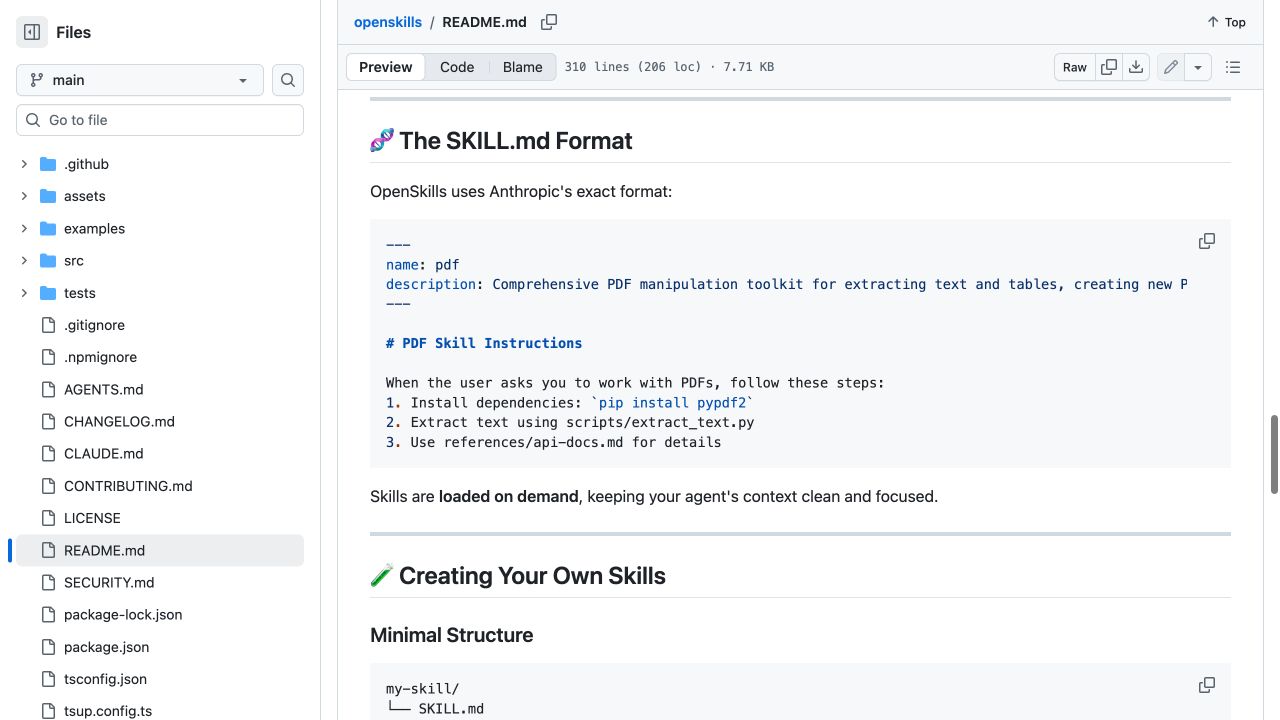The height and width of the screenshot is (720, 1280).
Task: Click the 'loaded on demand' bold text
Action: pyautogui.click(x=508, y=496)
